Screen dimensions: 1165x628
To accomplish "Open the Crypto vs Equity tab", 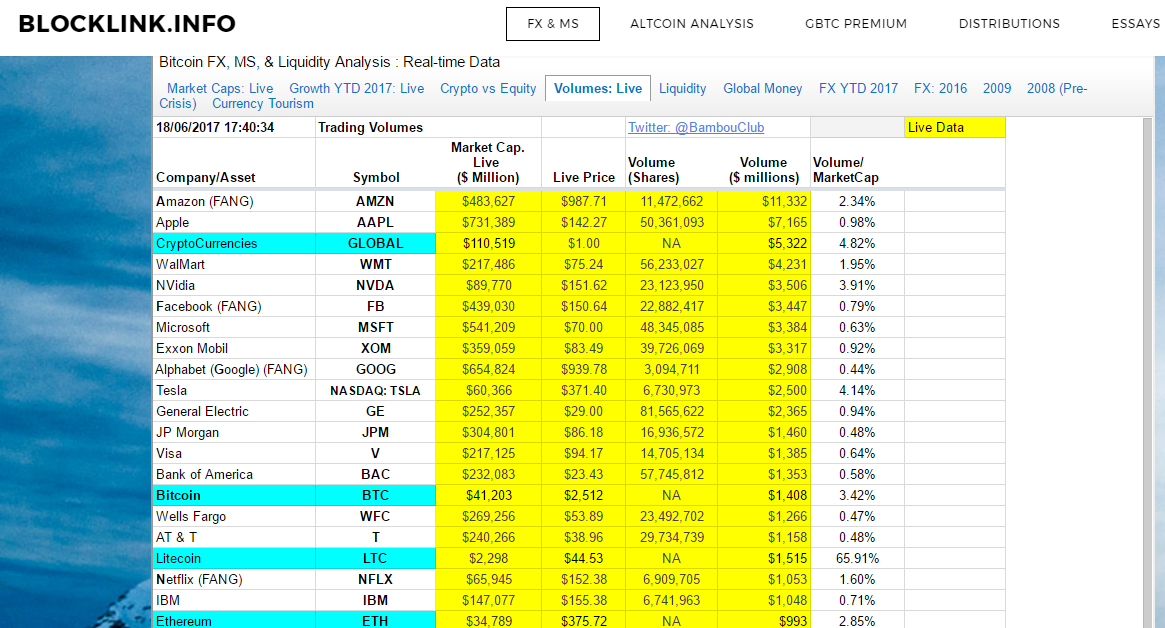I will (x=488, y=88).
